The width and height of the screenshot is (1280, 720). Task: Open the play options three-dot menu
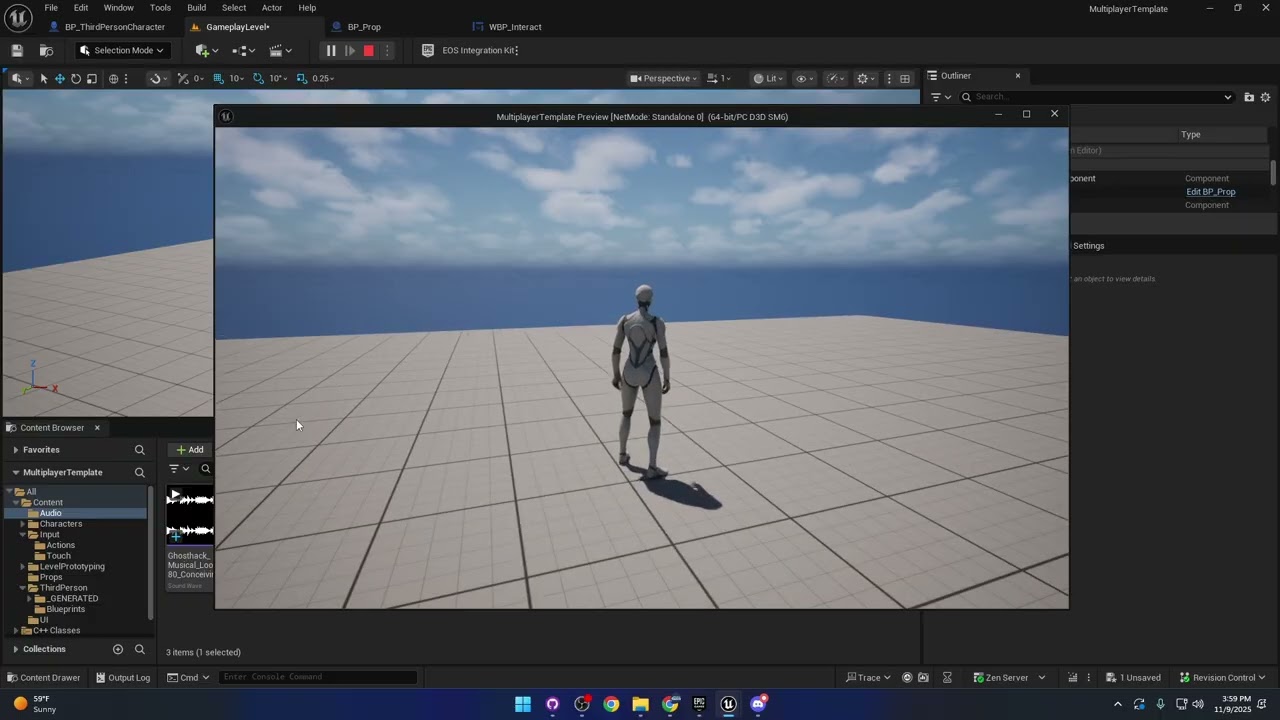tap(388, 50)
